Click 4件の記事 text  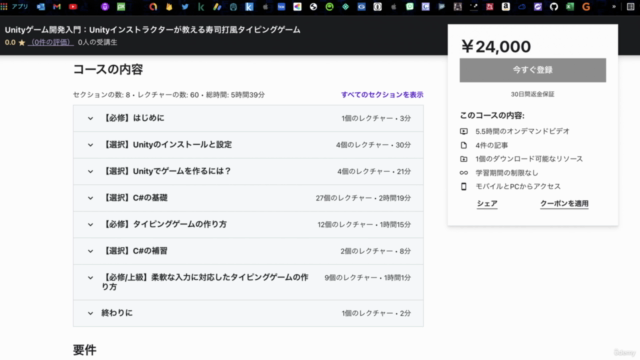pos(491,145)
